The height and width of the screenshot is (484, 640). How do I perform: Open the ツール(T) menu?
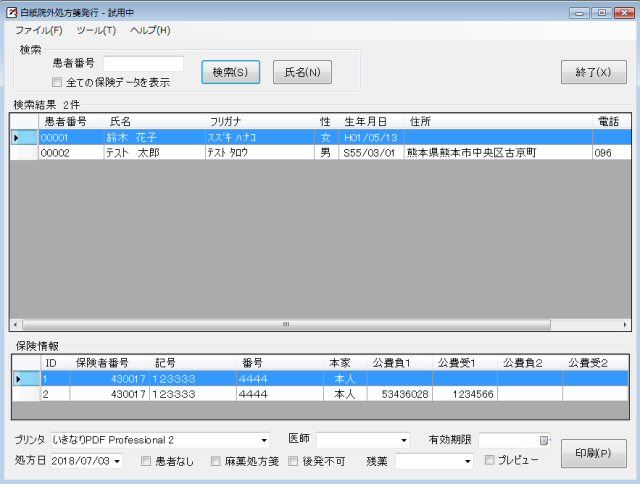tap(96, 30)
